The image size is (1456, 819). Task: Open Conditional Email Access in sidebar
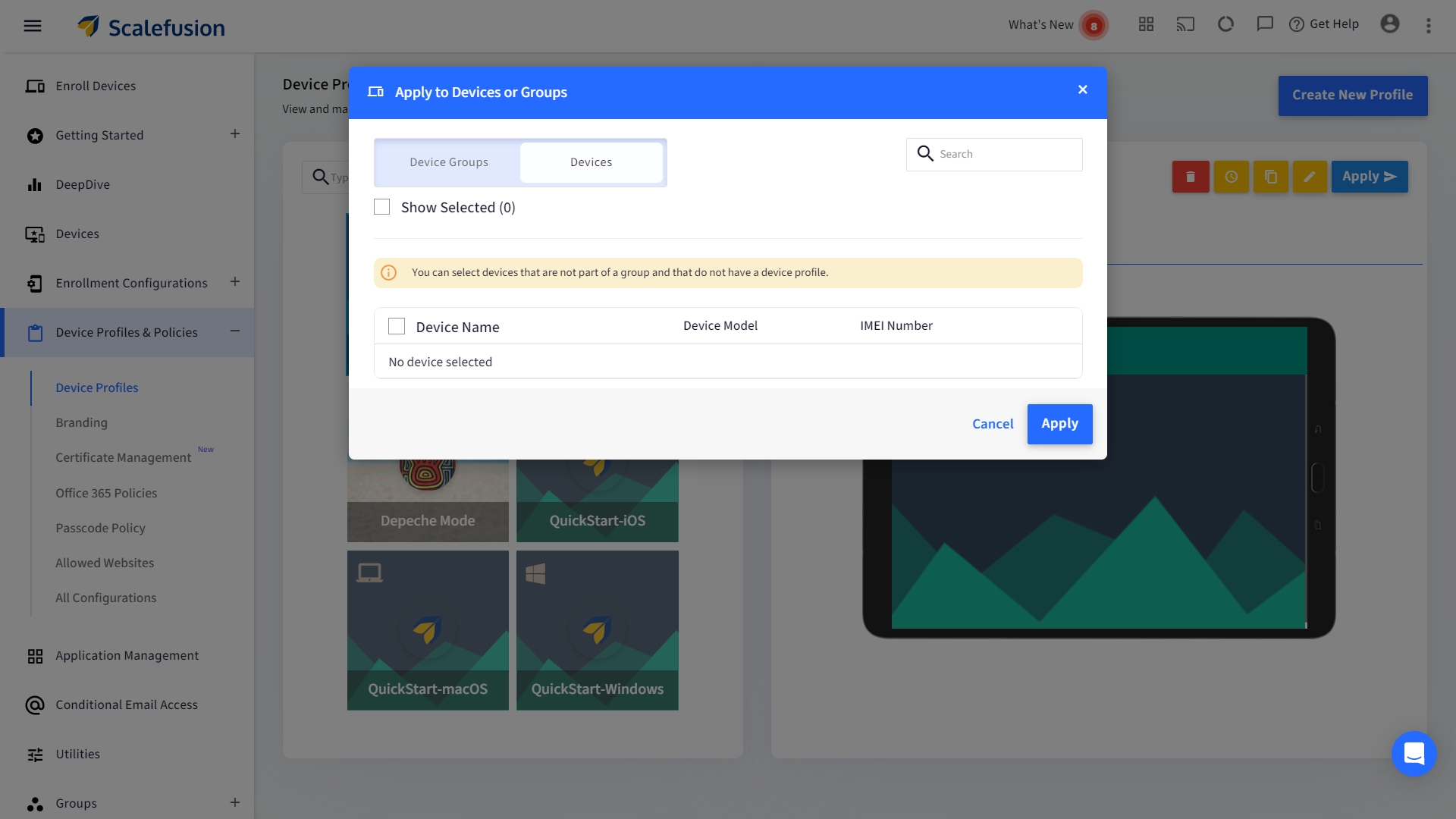coord(127,705)
